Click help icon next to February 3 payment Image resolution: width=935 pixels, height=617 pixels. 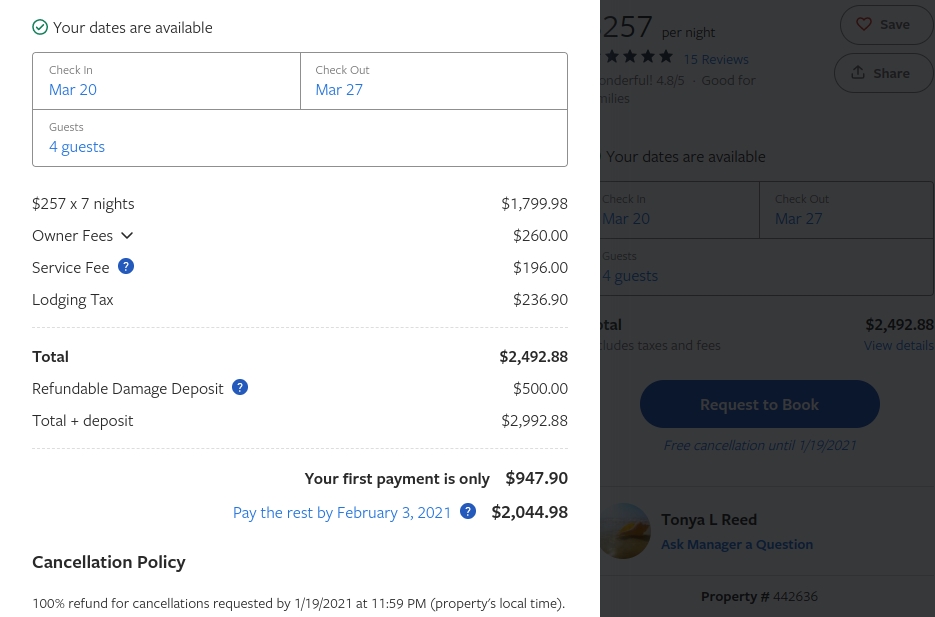click(x=468, y=511)
